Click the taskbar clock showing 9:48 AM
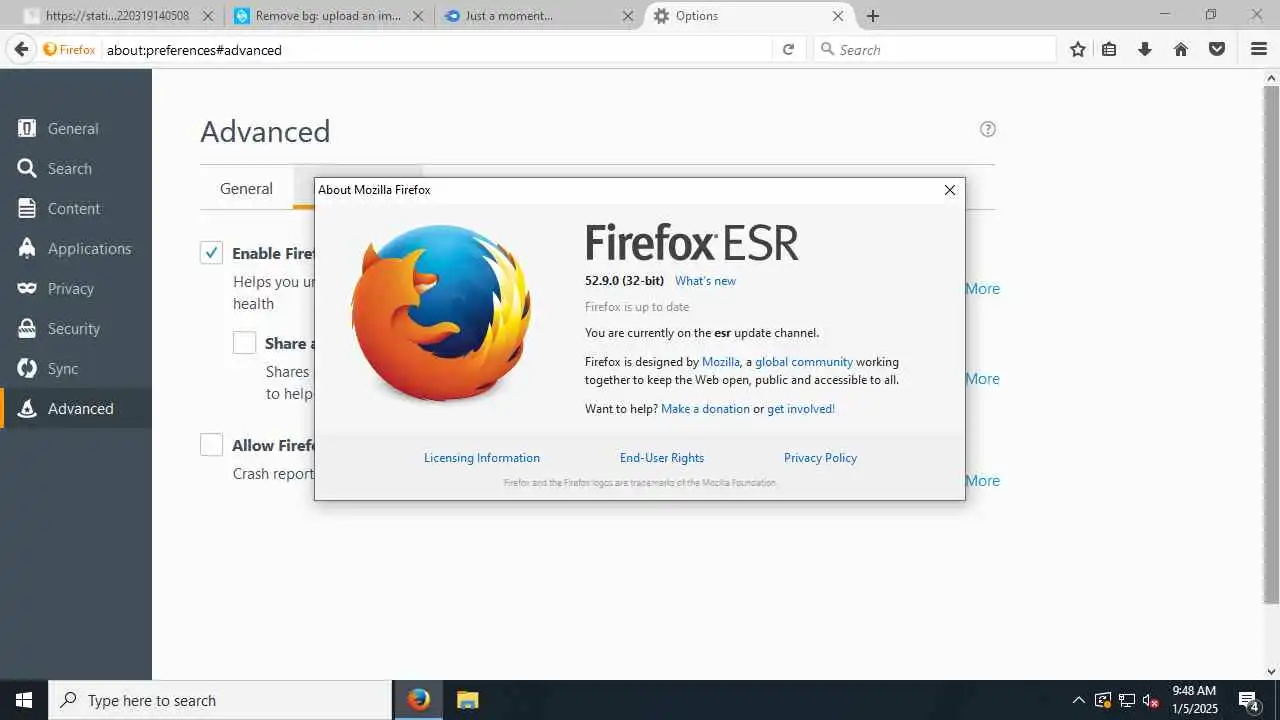This screenshot has width=1280, height=720. coord(1194,700)
